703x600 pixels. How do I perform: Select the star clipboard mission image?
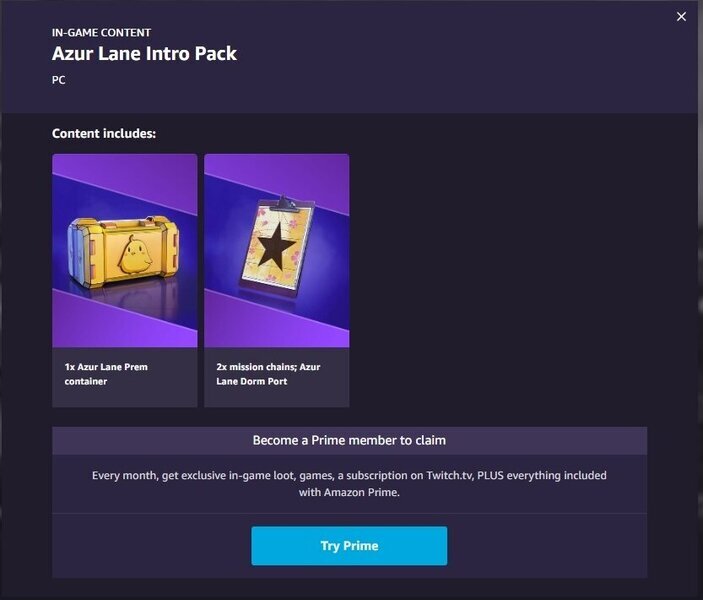click(277, 250)
